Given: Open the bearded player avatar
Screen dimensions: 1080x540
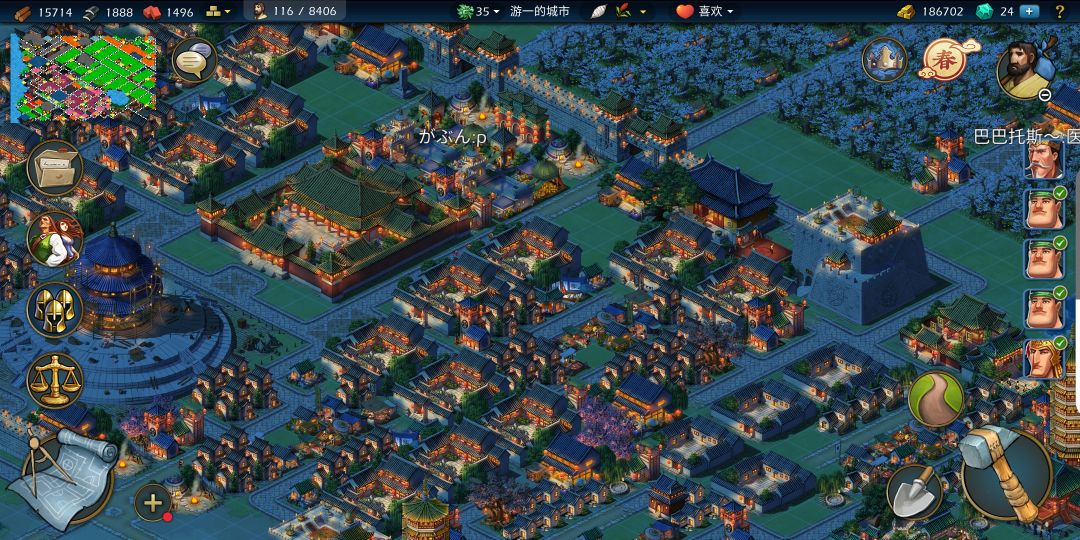Looking at the screenshot, I should [x=1024, y=70].
